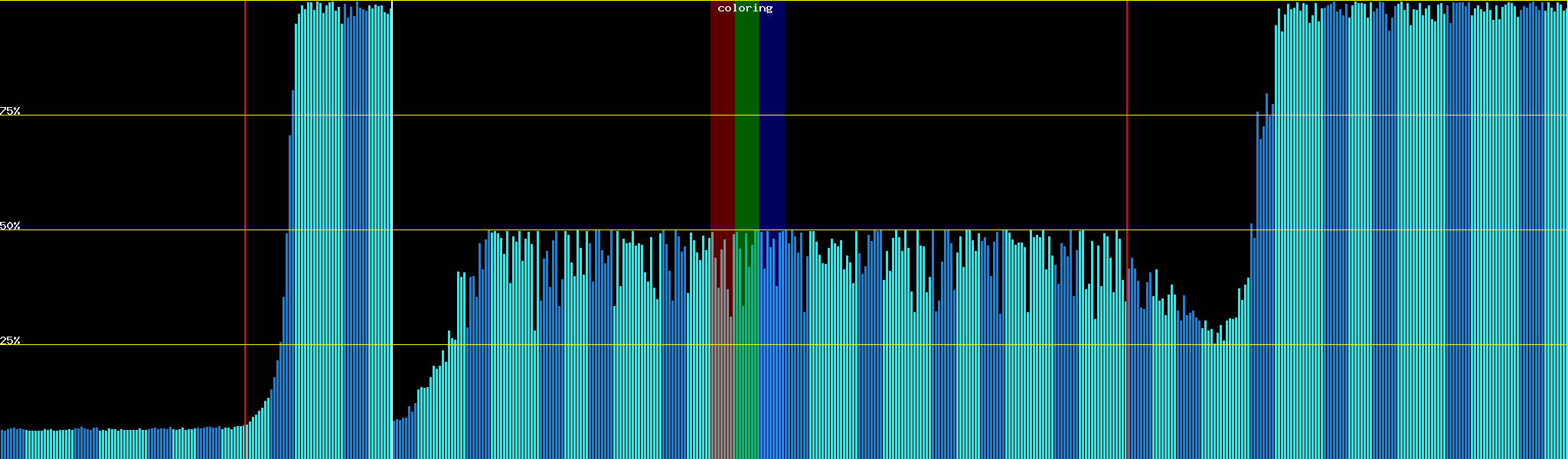The height and width of the screenshot is (459, 1568).
Task: Click the red coloring band
Action: pos(722,115)
